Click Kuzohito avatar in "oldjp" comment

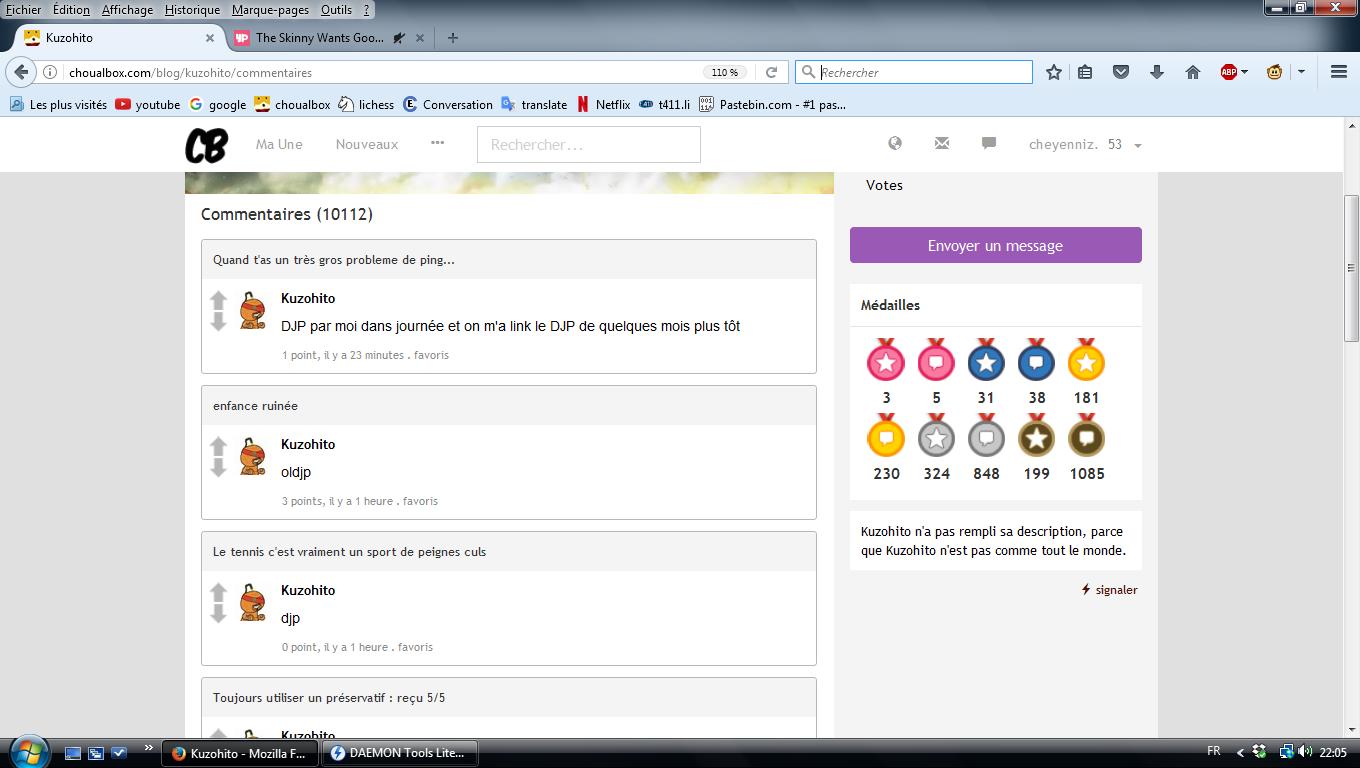coord(253,456)
